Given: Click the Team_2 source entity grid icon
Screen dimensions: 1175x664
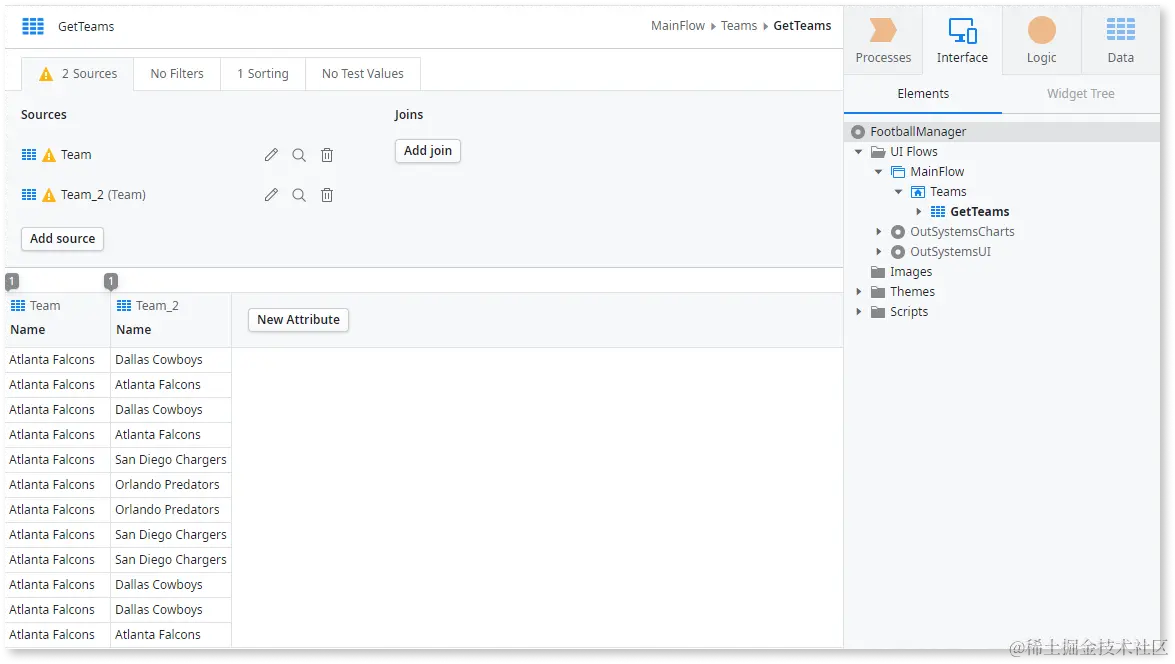Looking at the screenshot, I should (29, 195).
